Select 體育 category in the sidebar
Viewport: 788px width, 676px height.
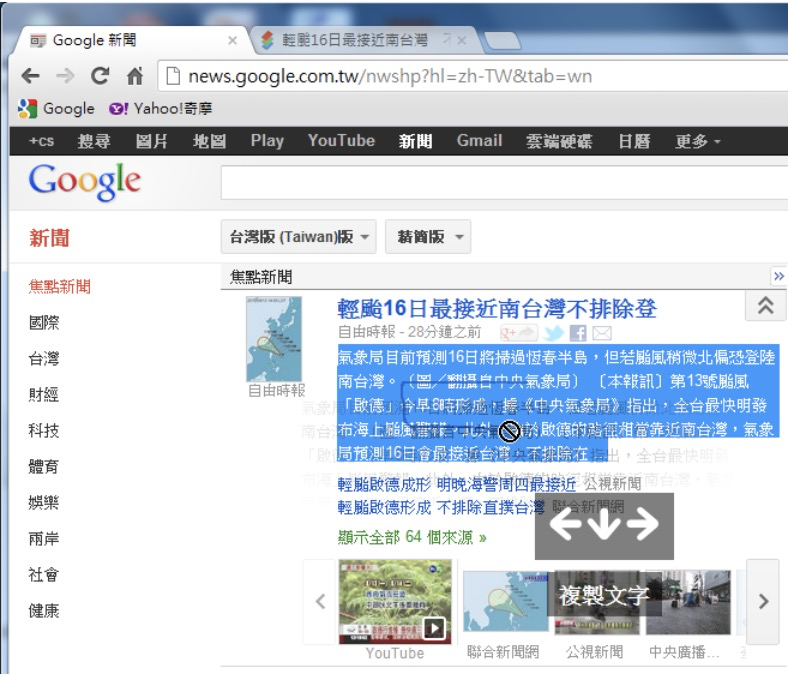point(44,466)
